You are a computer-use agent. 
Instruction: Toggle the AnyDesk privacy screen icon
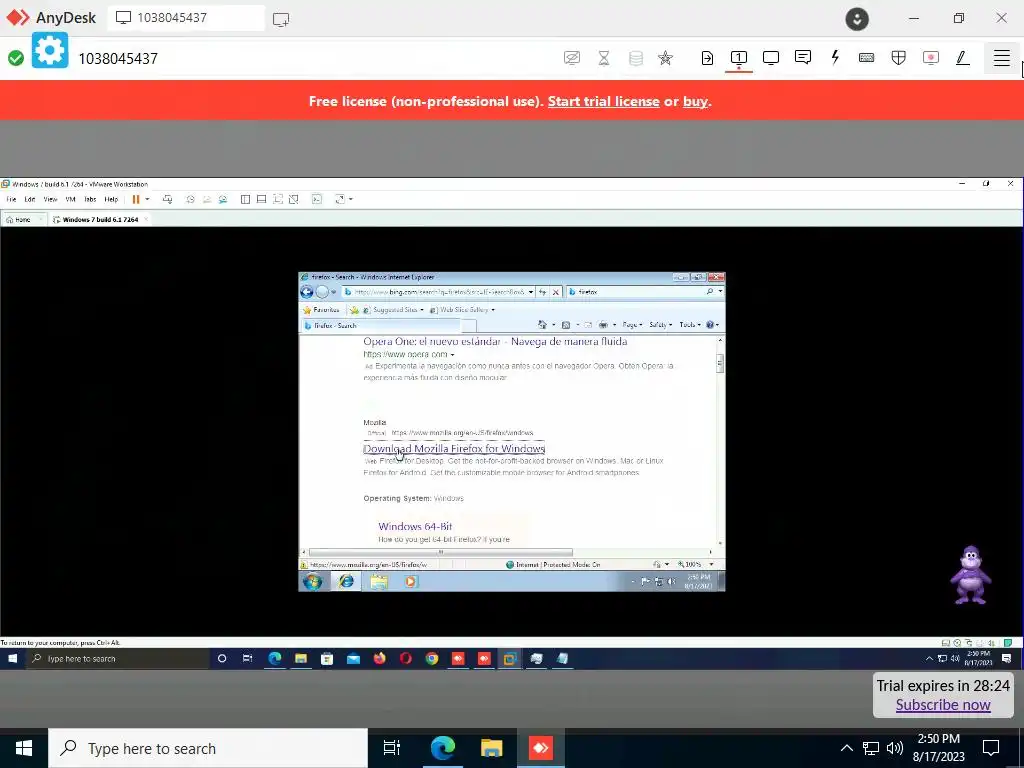571,57
